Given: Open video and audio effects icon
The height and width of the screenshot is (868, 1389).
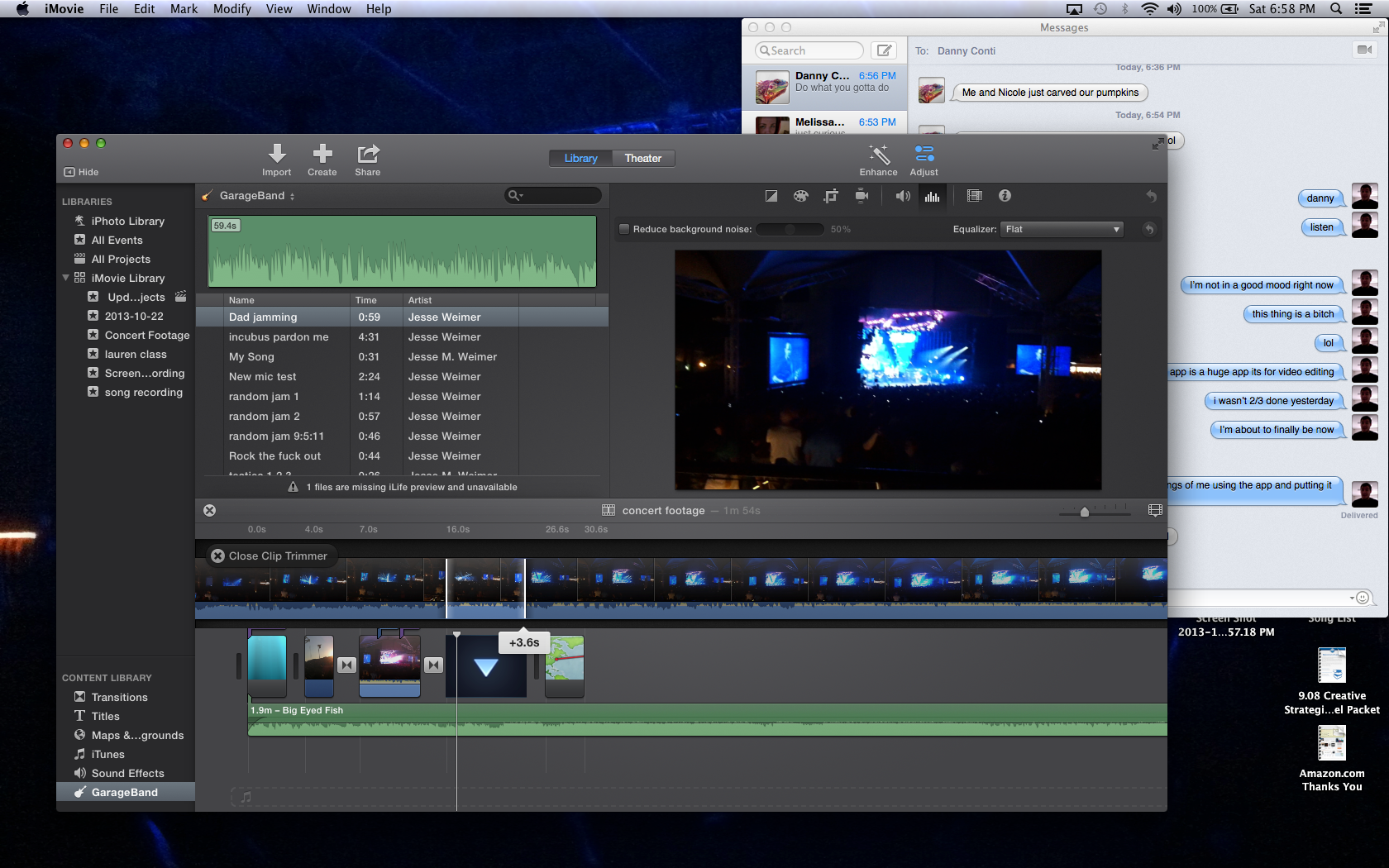Looking at the screenshot, I should pos(975,196).
